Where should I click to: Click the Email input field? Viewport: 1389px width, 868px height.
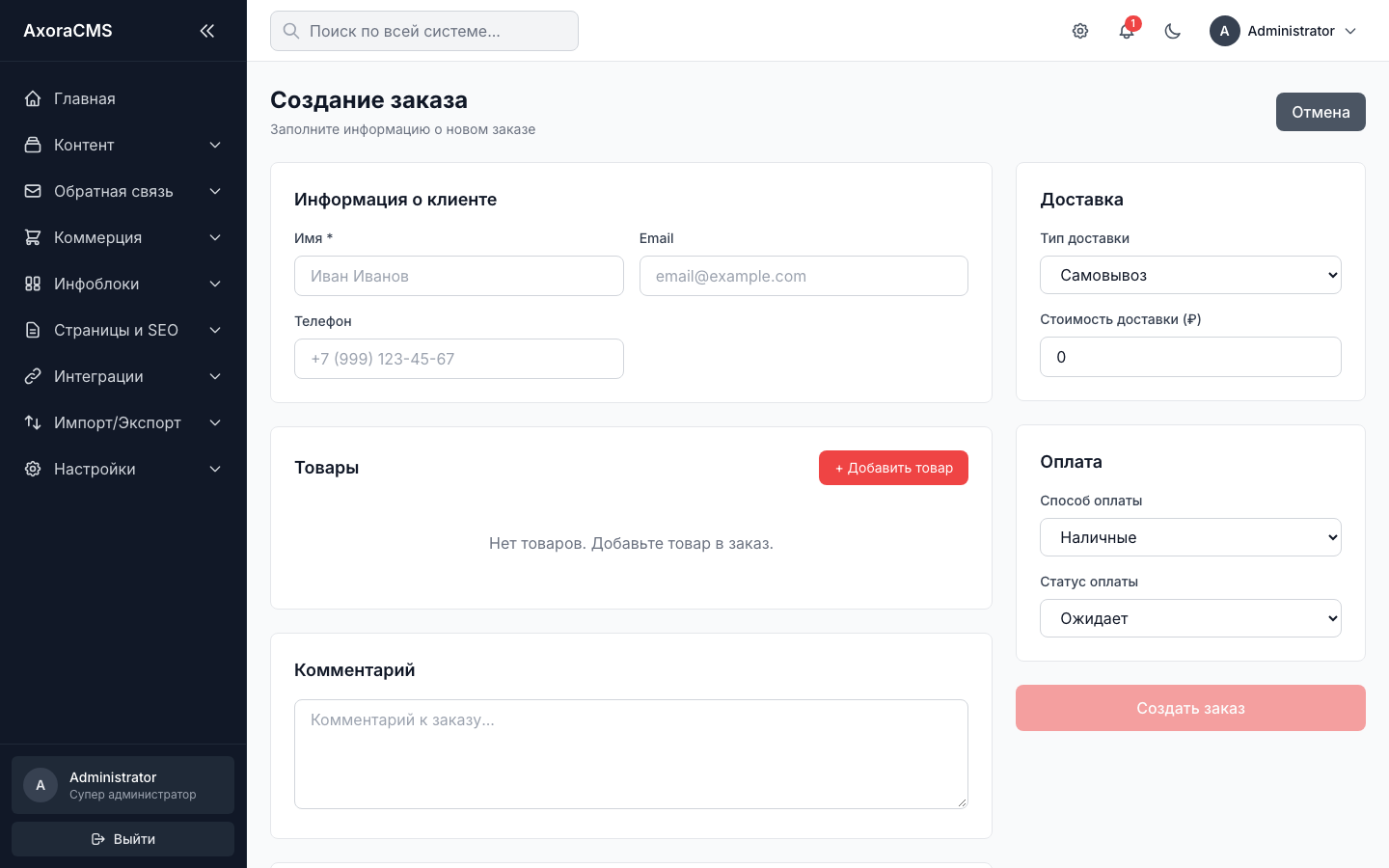(803, 276)
